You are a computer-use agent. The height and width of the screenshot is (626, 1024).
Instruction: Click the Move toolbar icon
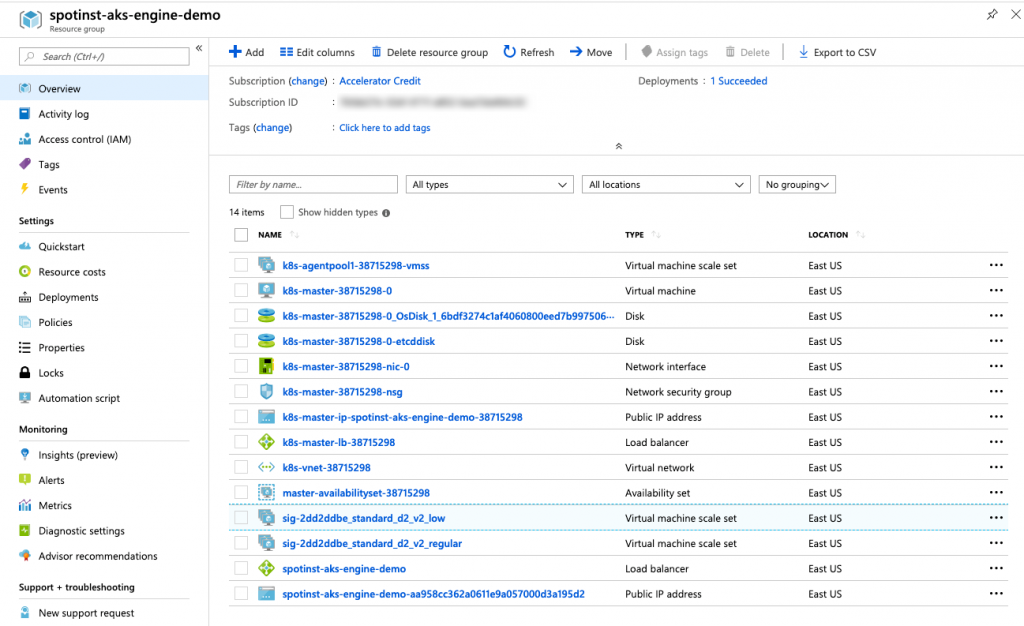[590, 52]
